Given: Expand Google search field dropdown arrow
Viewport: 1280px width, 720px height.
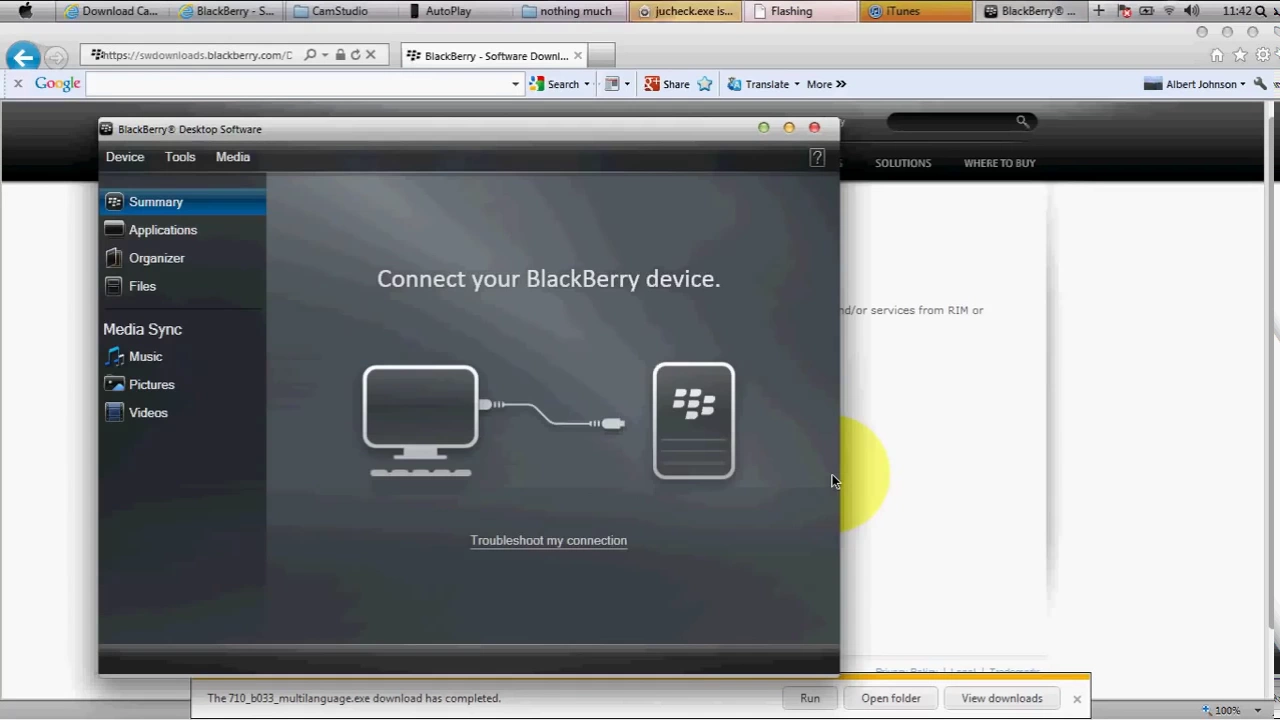Looking at the screenshot, I should [516, 84].
